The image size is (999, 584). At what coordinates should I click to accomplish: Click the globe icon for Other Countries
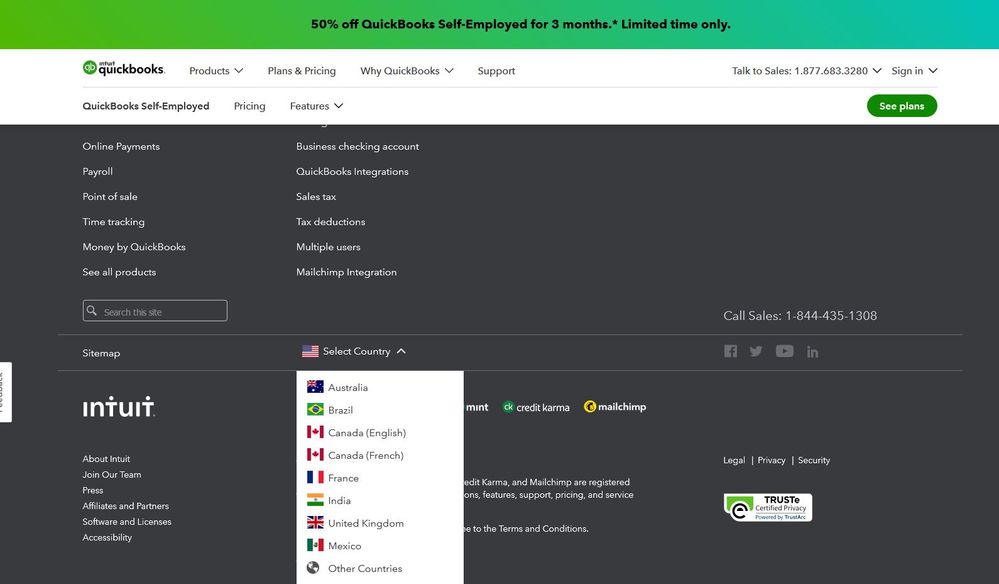click(x=313, y=567)
